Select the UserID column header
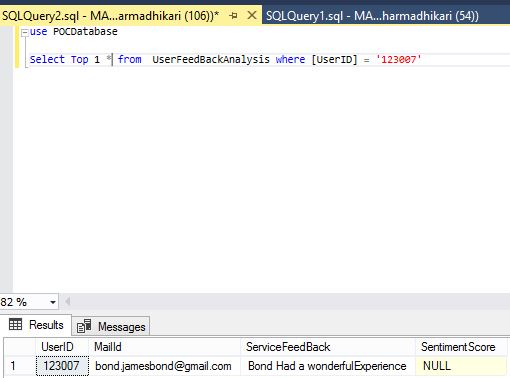The width and height of the screenshot is (510, 378). 62,347
